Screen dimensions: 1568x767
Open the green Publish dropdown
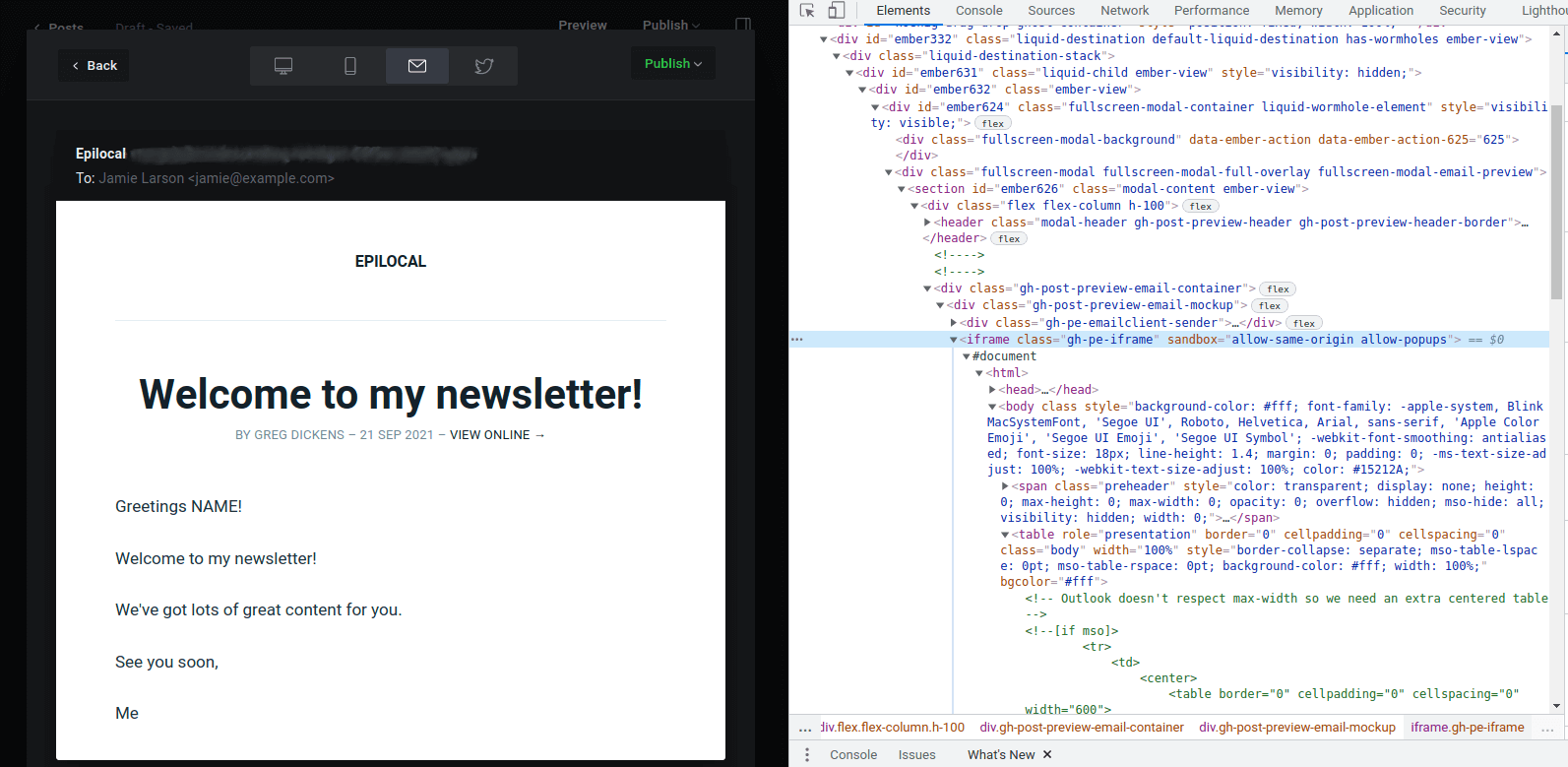point(673,64)
